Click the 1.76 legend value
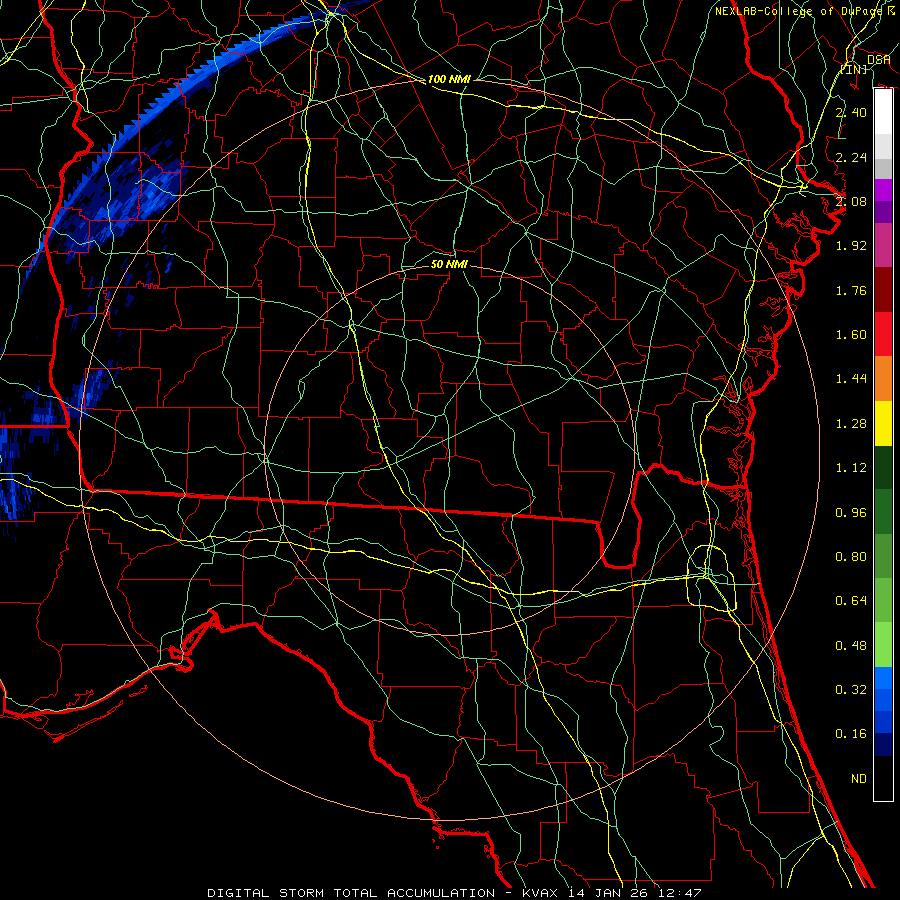This screenshot has width=900, height=900. pyautogui.click(x=851, y=290)
